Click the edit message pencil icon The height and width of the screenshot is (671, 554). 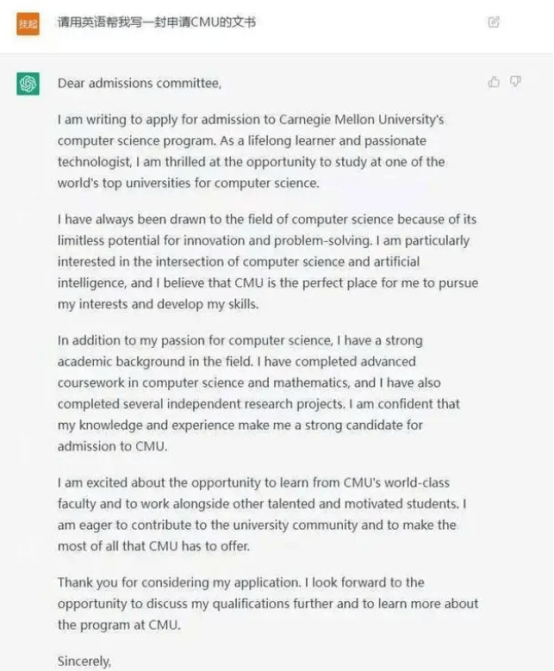pos(493,22)
